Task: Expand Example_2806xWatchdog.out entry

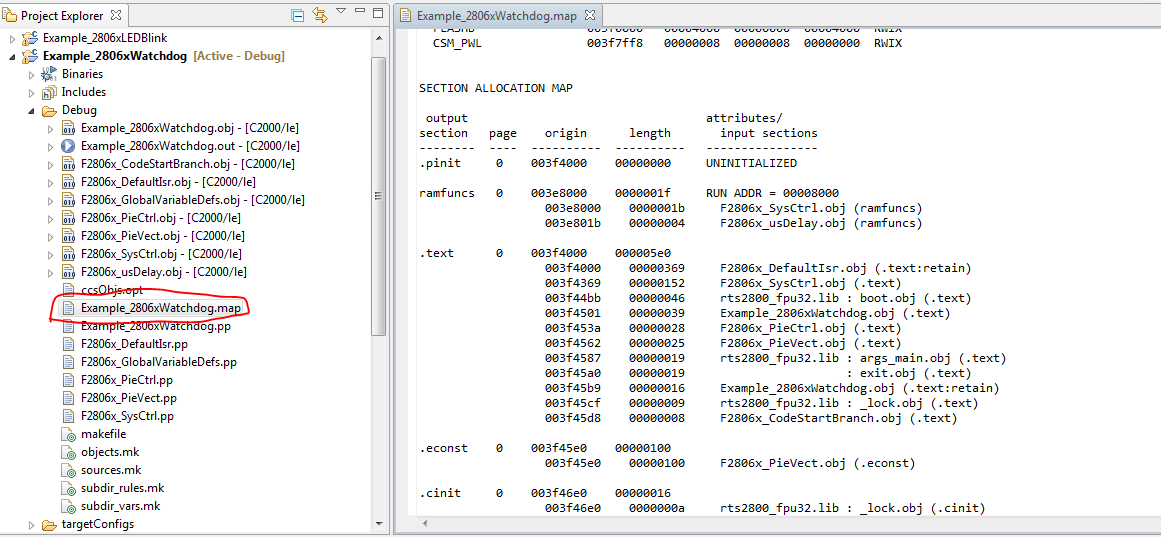Action: pyautogui.click(x=50, y=147)
